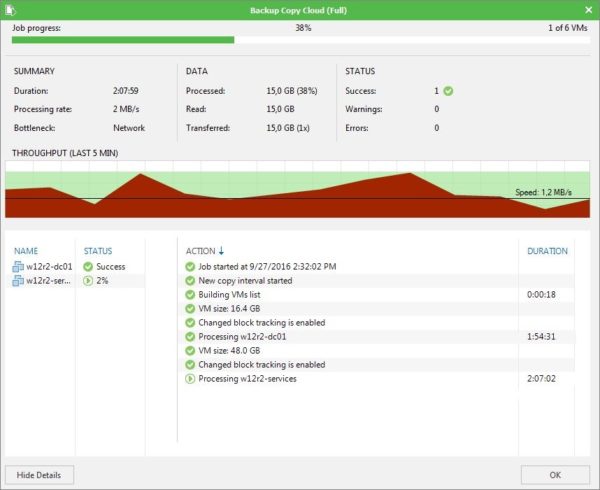
Task: Click the 2% status of w12r2-ser...
Action: [102, 281]
